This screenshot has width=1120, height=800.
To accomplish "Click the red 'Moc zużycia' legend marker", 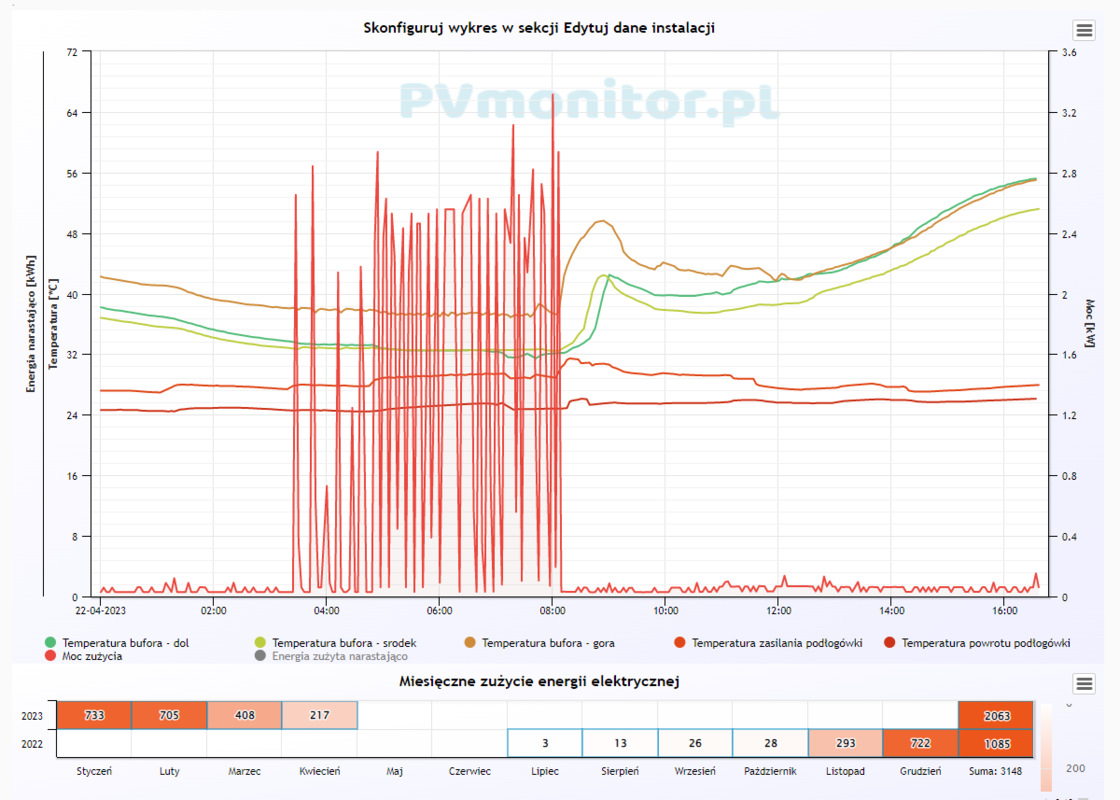I will coord(50,657).
